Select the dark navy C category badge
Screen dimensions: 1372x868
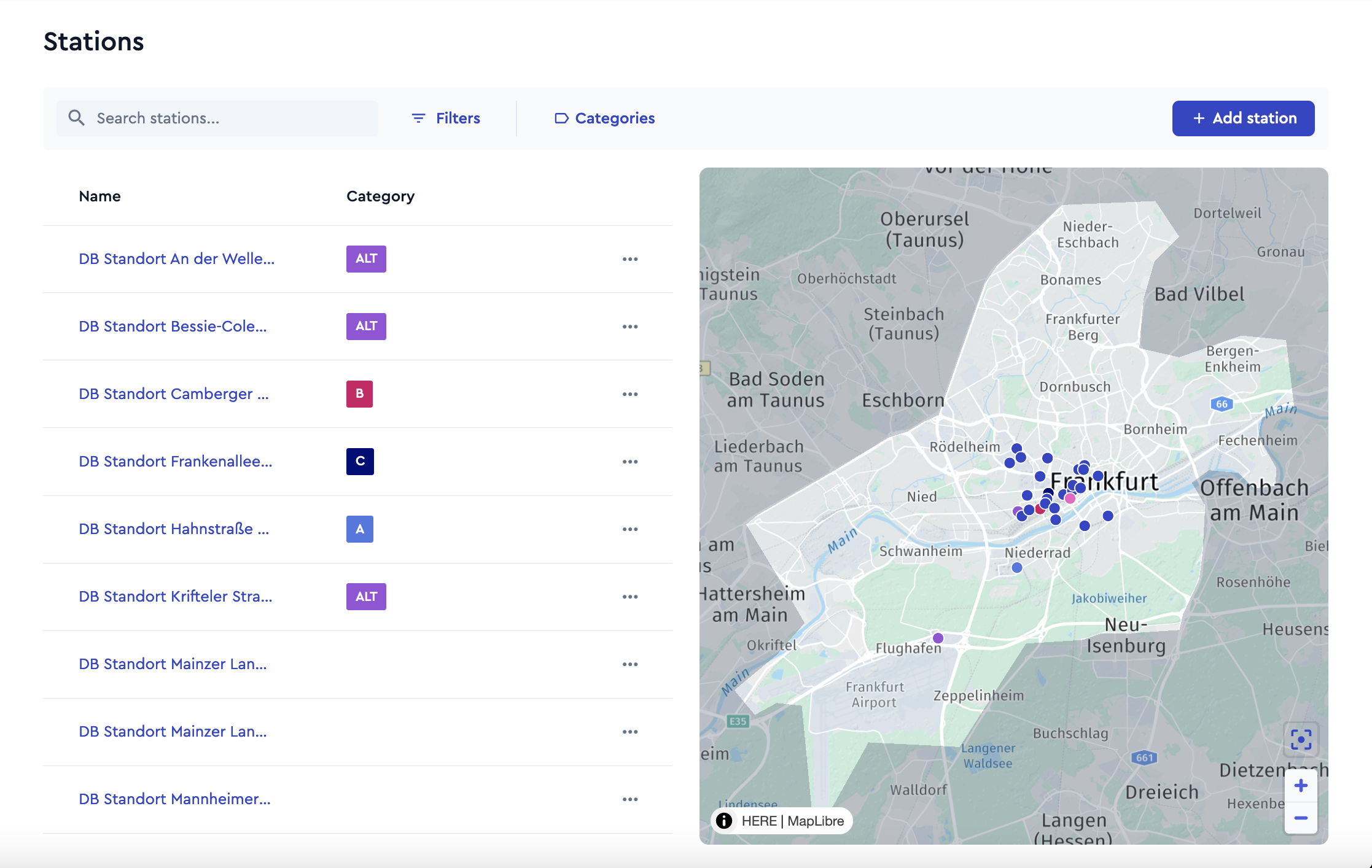pos(360,462)
